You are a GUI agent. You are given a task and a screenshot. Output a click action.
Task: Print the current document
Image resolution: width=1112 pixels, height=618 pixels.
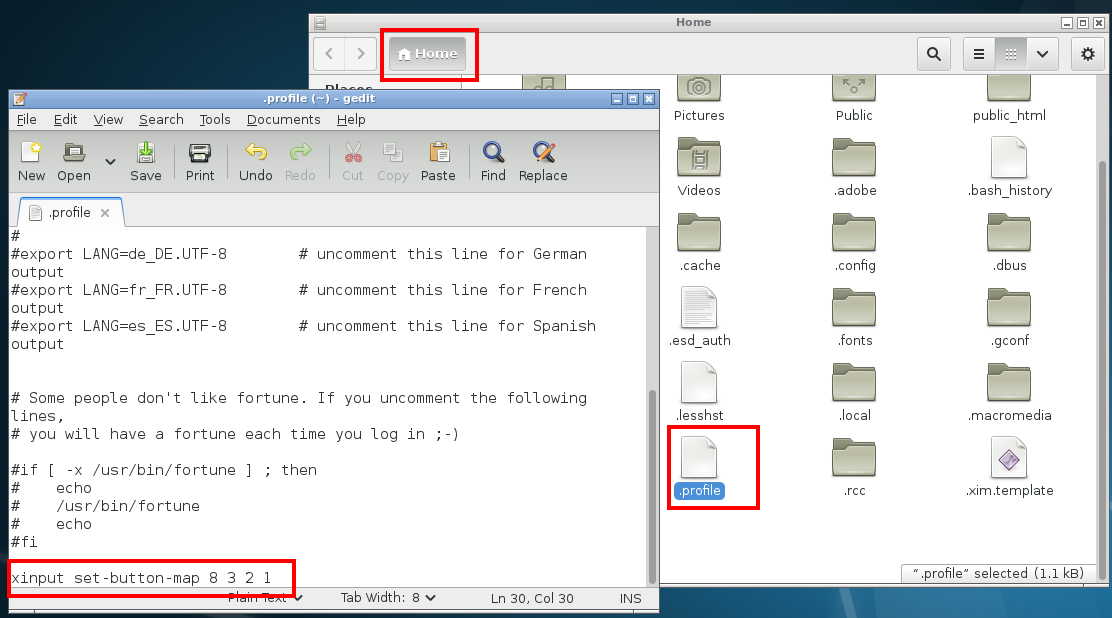pyautogui.click(x=199, y=161)
